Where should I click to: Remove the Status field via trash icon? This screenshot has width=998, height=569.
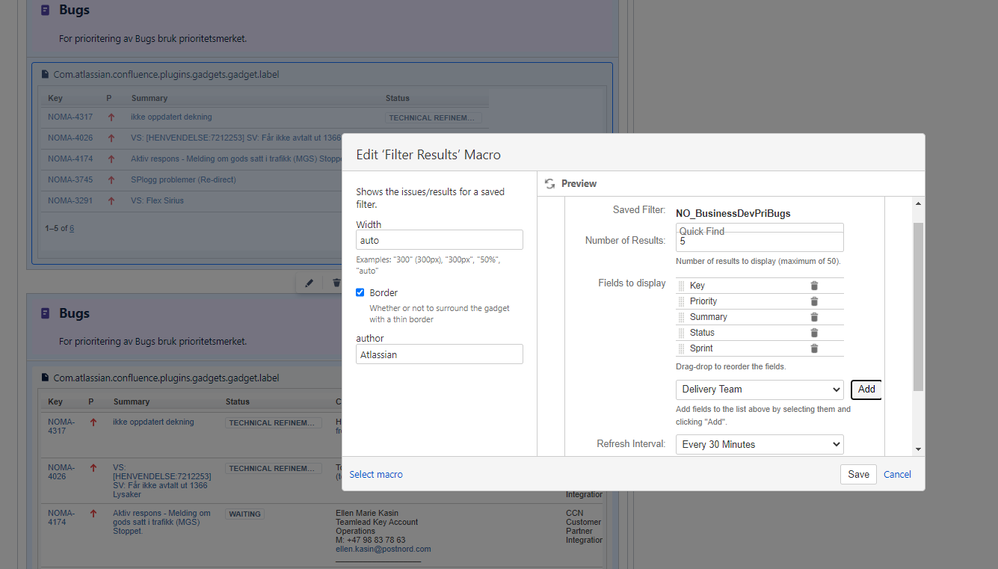coord(813,332)
